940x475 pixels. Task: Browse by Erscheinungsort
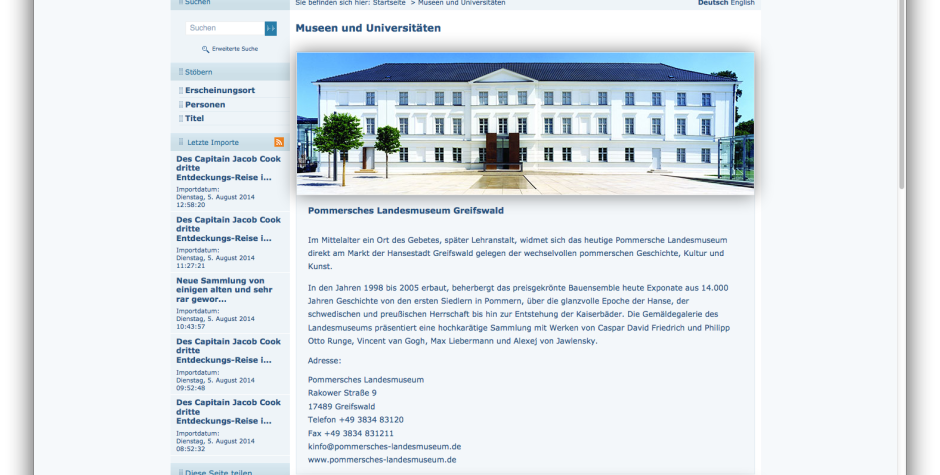pyautogui.click(x=220, y=91)
